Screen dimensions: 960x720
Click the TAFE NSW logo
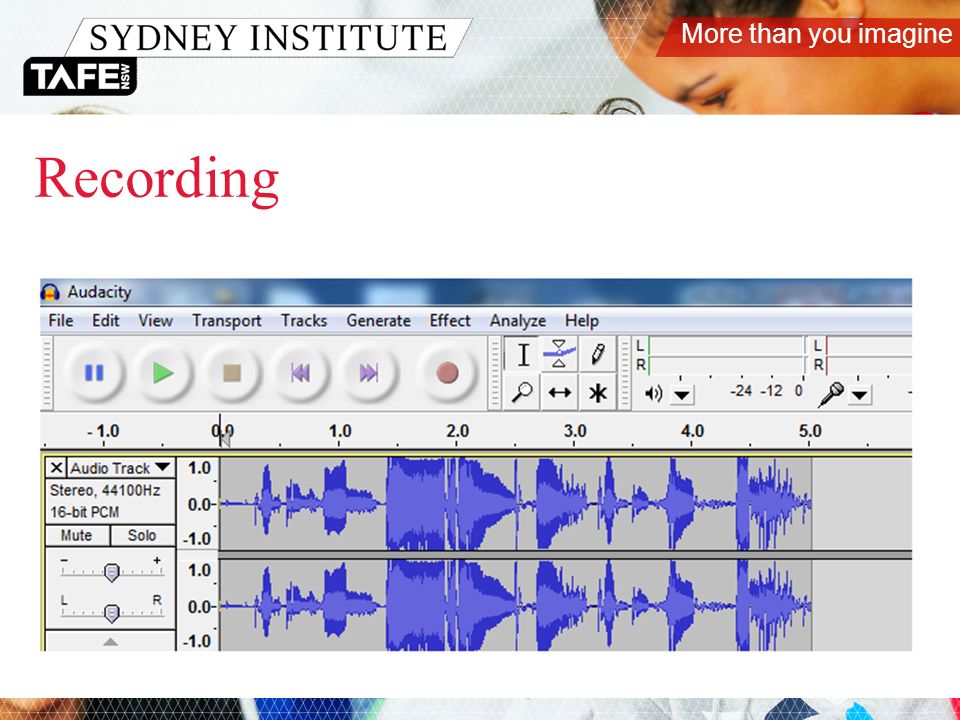click(x=80, y=77)
